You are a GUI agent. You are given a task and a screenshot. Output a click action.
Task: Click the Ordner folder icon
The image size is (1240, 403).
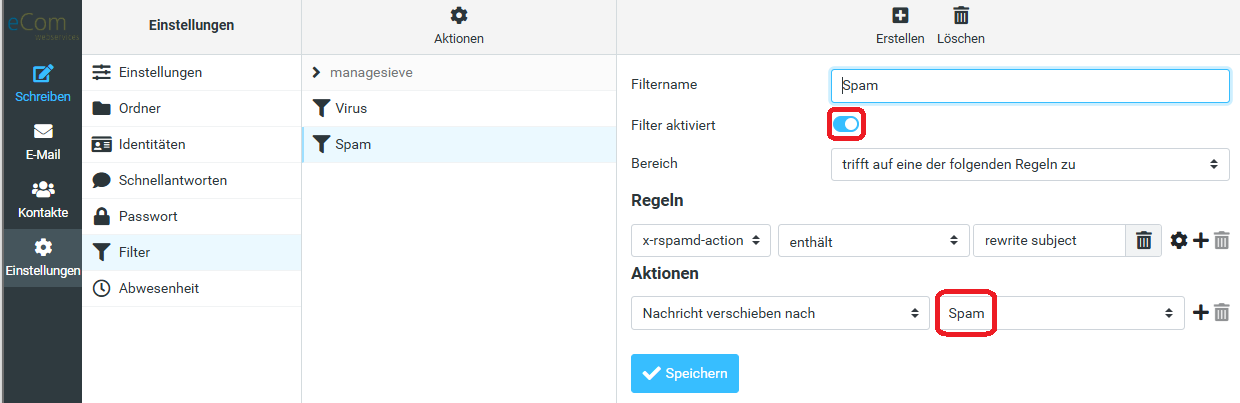tap(102, 108)
